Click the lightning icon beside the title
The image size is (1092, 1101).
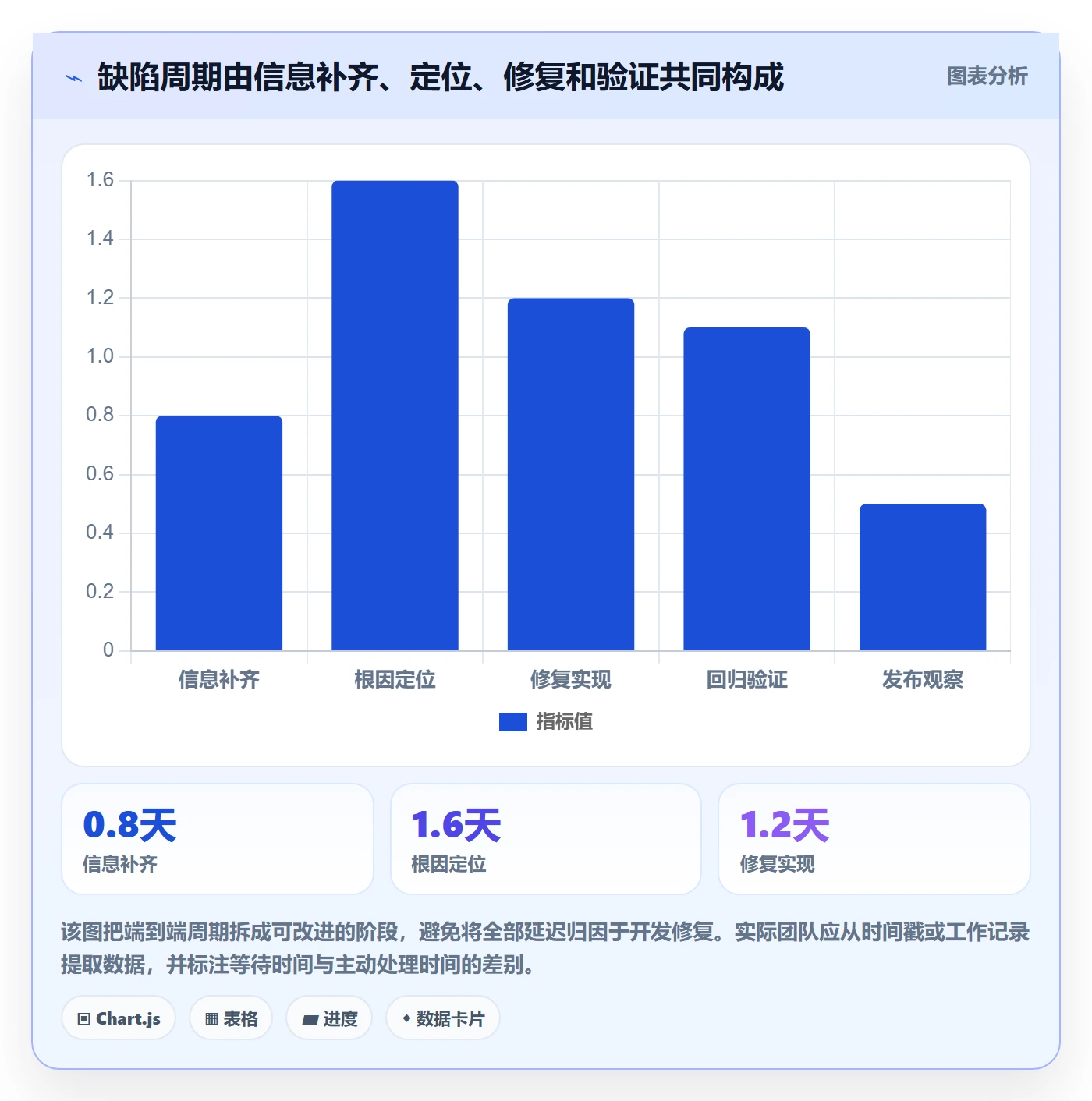pos(74,78)
